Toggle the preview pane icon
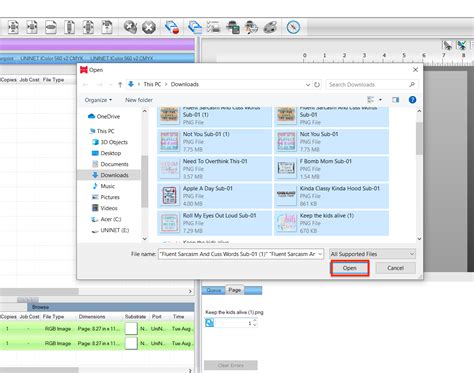 (396, 100)
